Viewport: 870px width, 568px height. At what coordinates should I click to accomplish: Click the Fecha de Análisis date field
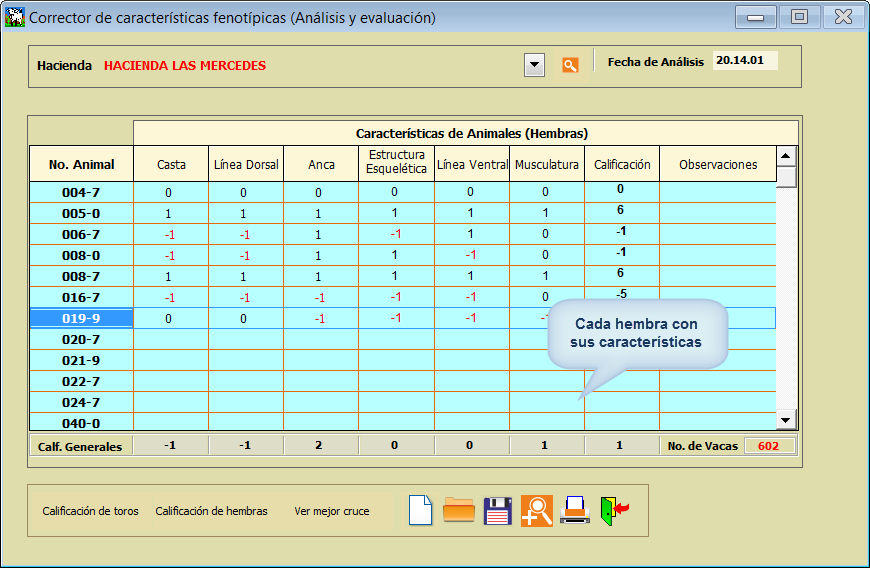coord(744,60)
